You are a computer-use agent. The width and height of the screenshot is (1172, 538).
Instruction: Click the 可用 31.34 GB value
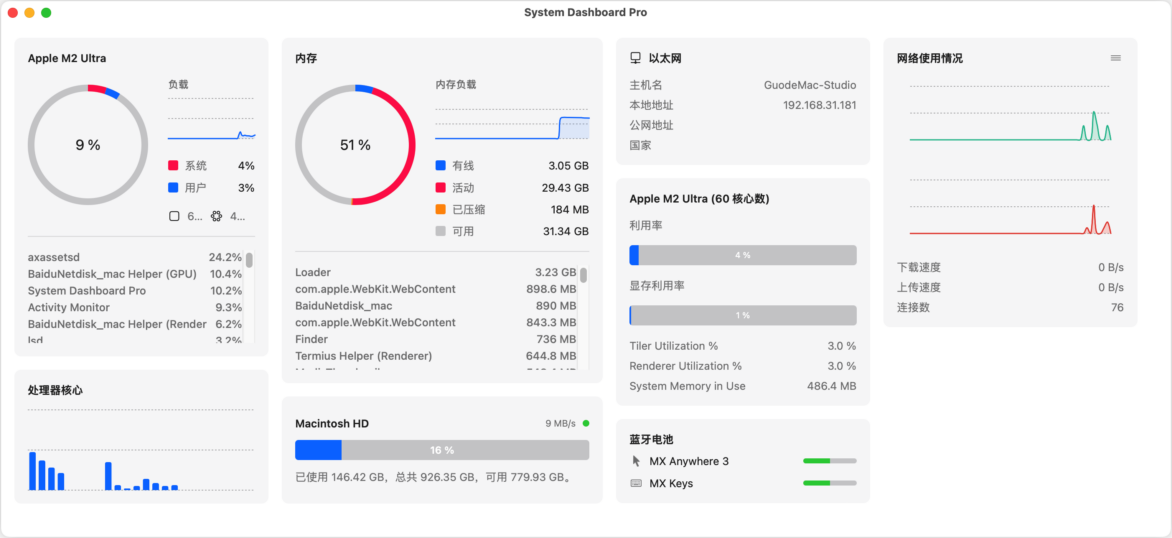pyautogui.click(x=566, y=232)
